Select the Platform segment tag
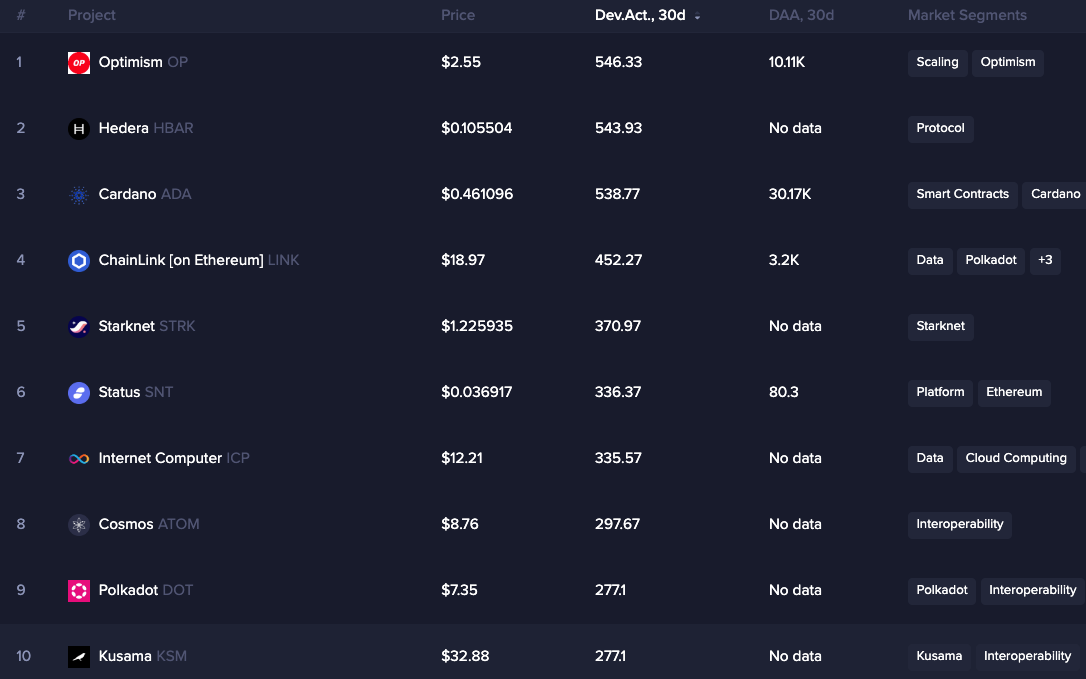1086x679 pixels. [x=941, y=392]
